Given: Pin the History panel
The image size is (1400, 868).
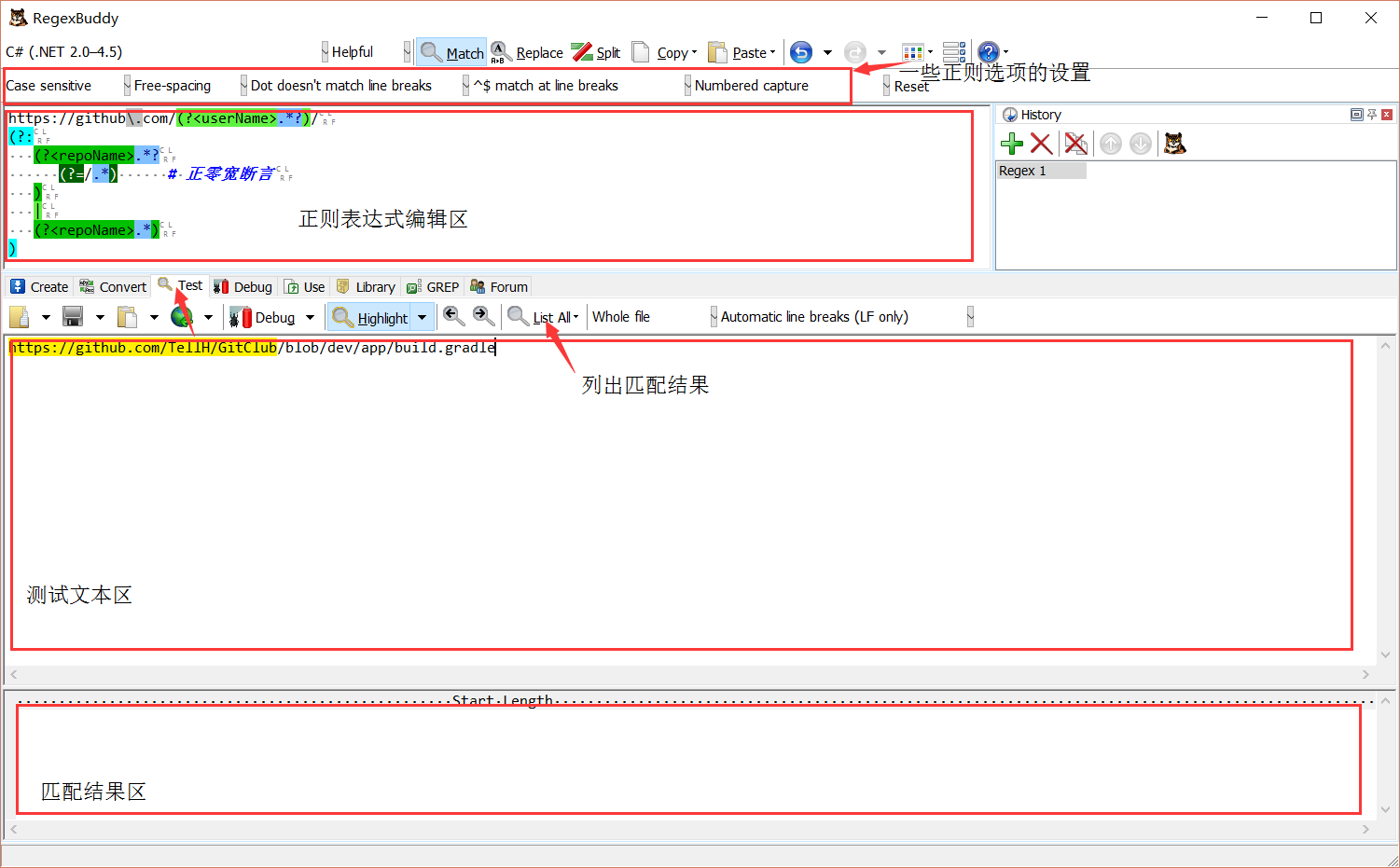Looking at the screenshot, I should coord(1372,115).
